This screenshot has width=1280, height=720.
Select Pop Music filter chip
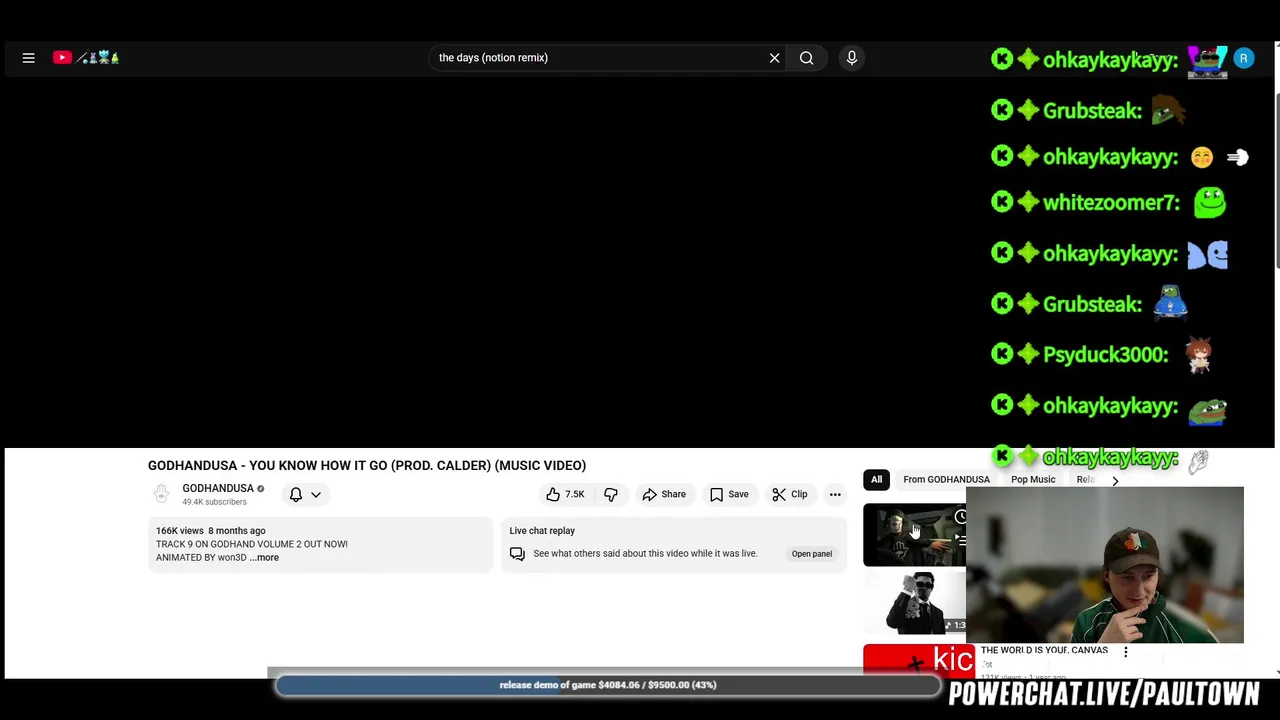[x=1033, y=480]
